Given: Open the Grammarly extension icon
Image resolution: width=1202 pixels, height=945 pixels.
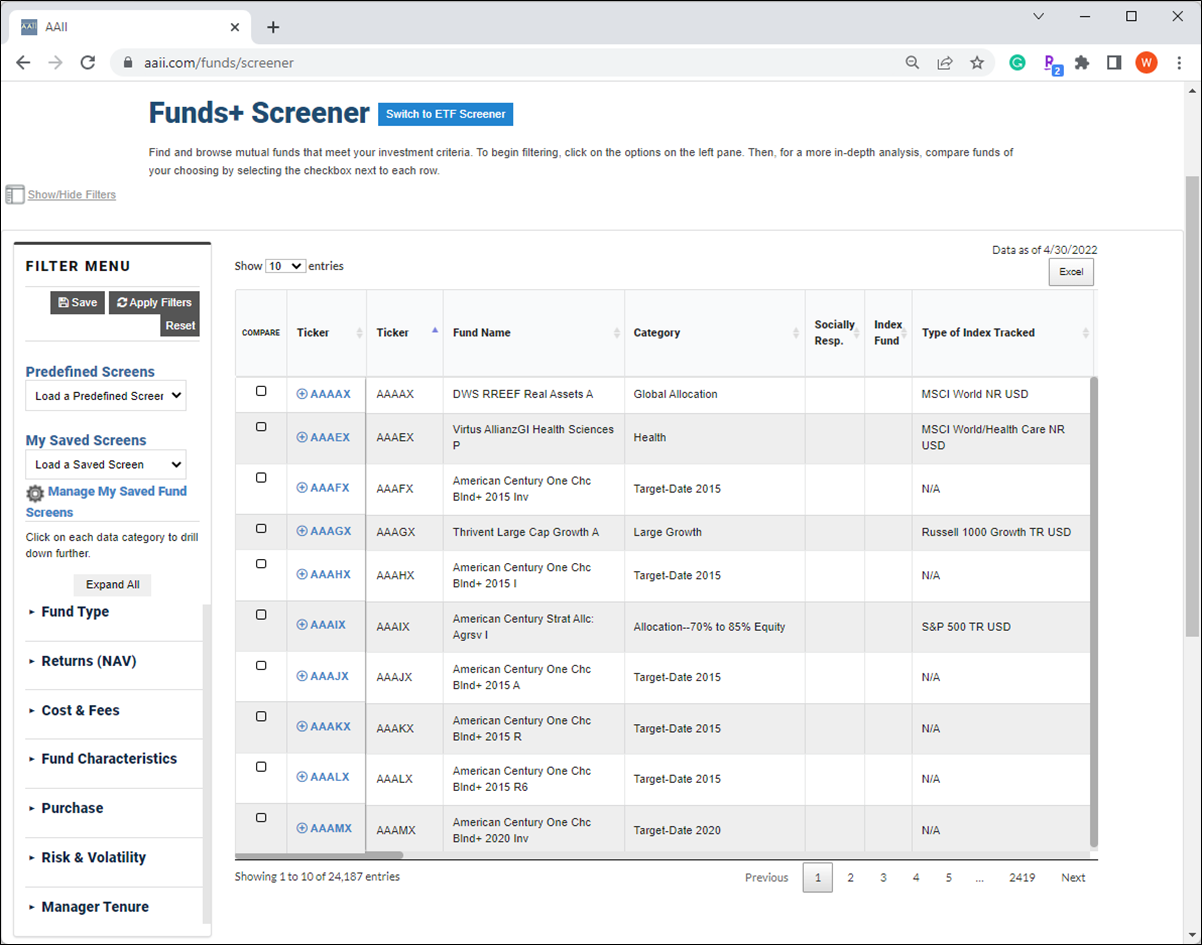Looking at the screenshot, I should (1017, 62).
